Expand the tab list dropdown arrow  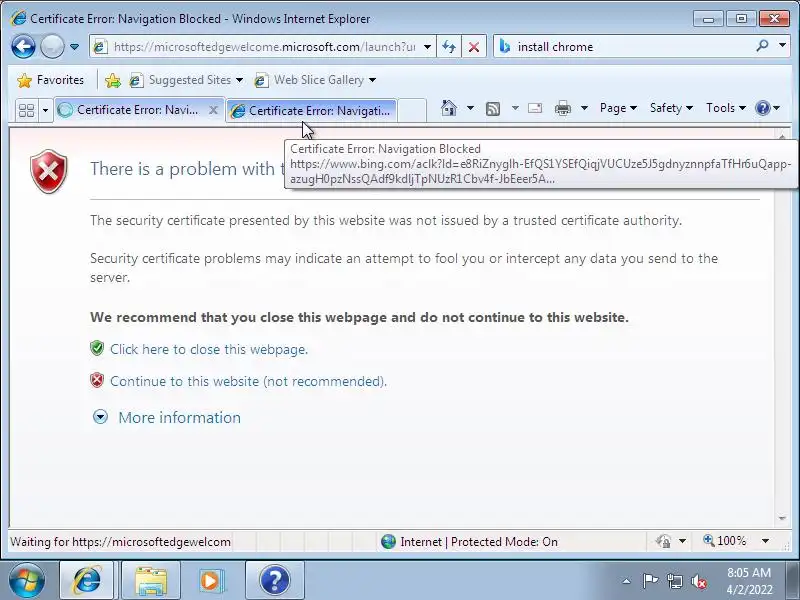(x=45, y=110)
